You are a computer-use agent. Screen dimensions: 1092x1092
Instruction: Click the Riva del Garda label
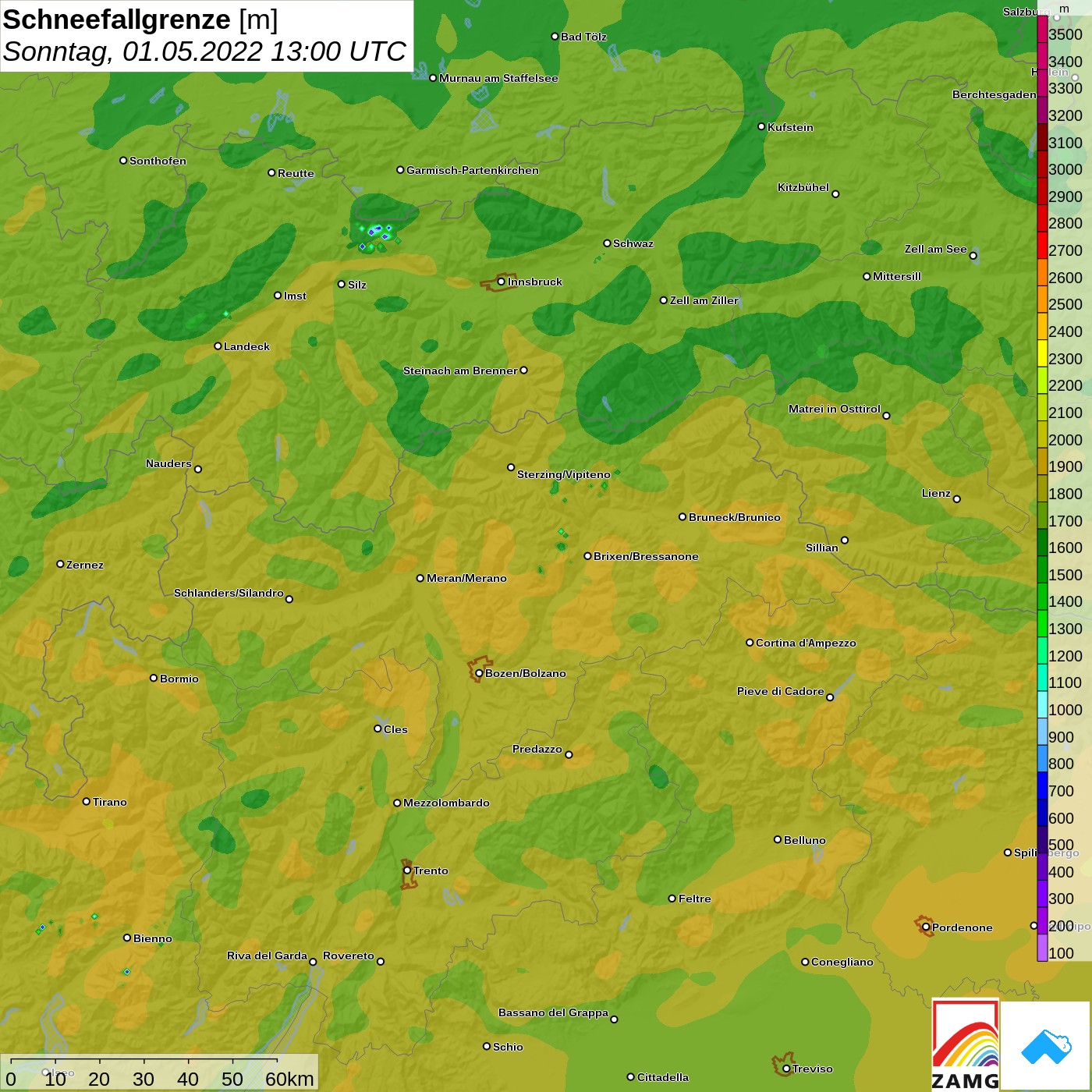(267, 955)
